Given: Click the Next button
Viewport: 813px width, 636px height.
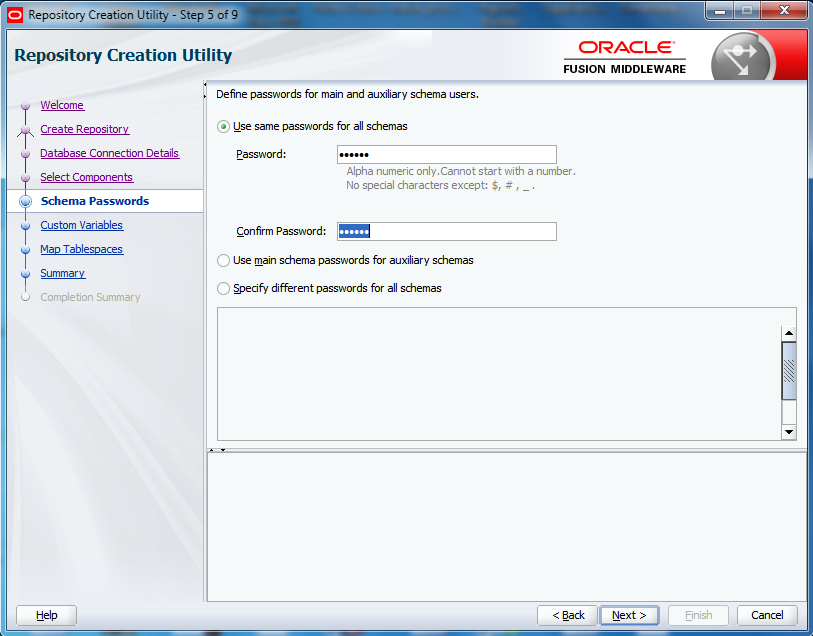Looking at the screenshot, I should pos(629,615).
